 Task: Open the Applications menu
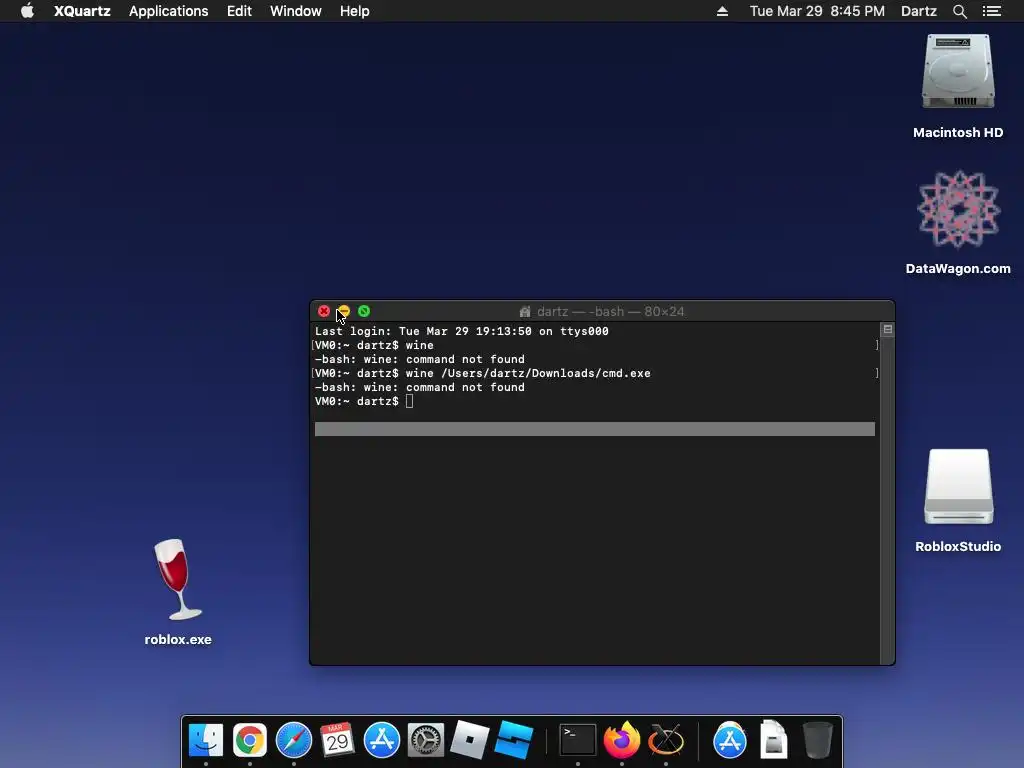[168, 11]
